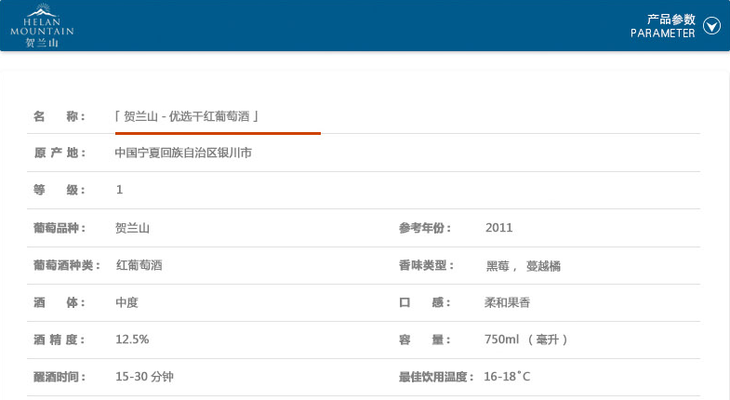Click aroma type value 黑莓, 蔓越橘
This screenshot has width=730, height=400.
[x=523, y=265]
